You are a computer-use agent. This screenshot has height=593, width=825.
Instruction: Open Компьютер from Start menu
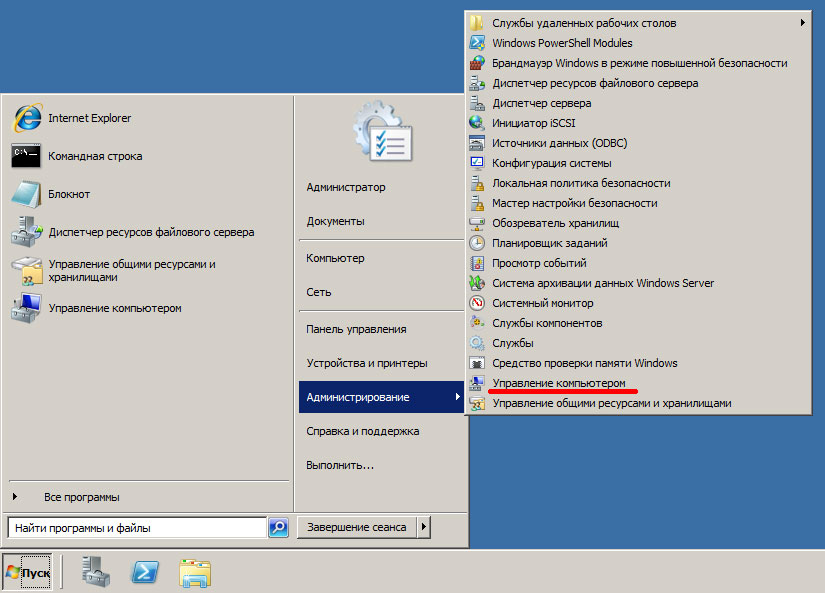tap(335, 258)
